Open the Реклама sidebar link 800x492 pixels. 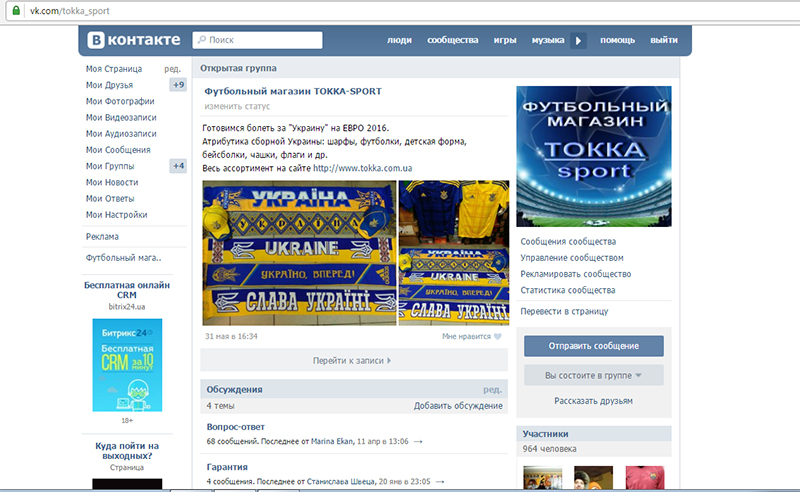pyautogui.click(x=102, y=237)
